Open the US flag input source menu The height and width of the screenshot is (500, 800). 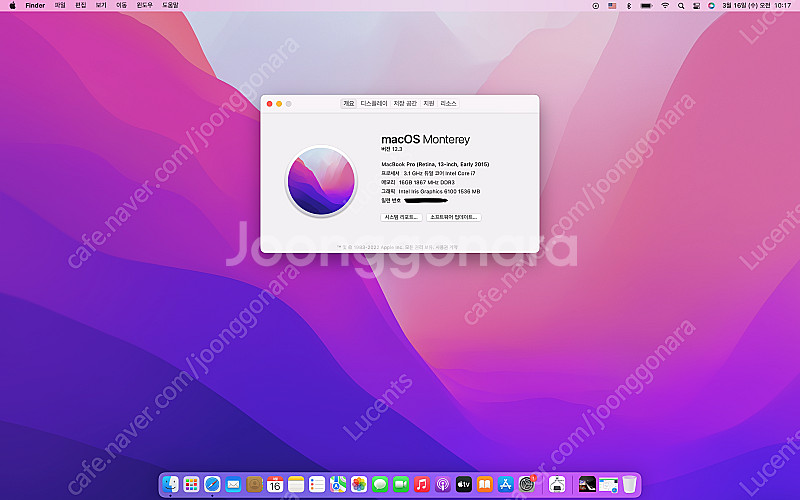coord(612,6)
